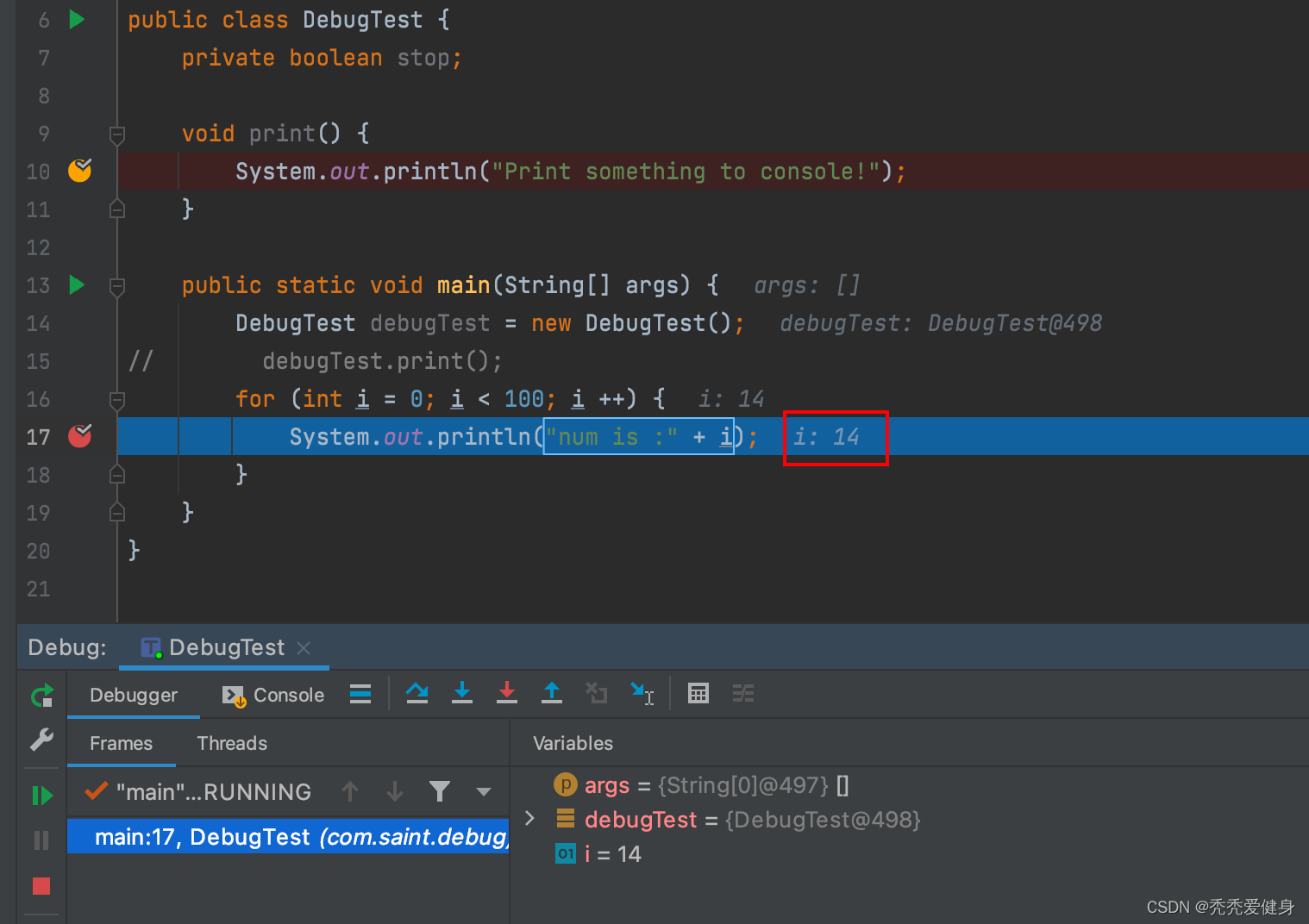Toggle the breakpoint on line 10

(x=80, y=170)
